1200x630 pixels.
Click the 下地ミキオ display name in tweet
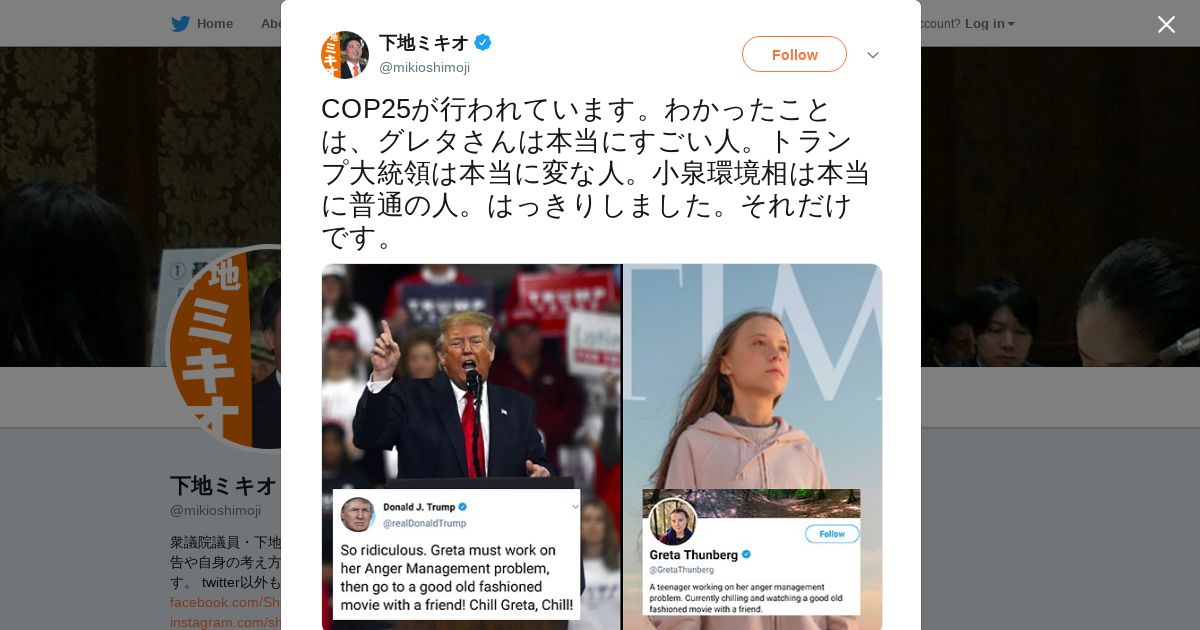424,42
